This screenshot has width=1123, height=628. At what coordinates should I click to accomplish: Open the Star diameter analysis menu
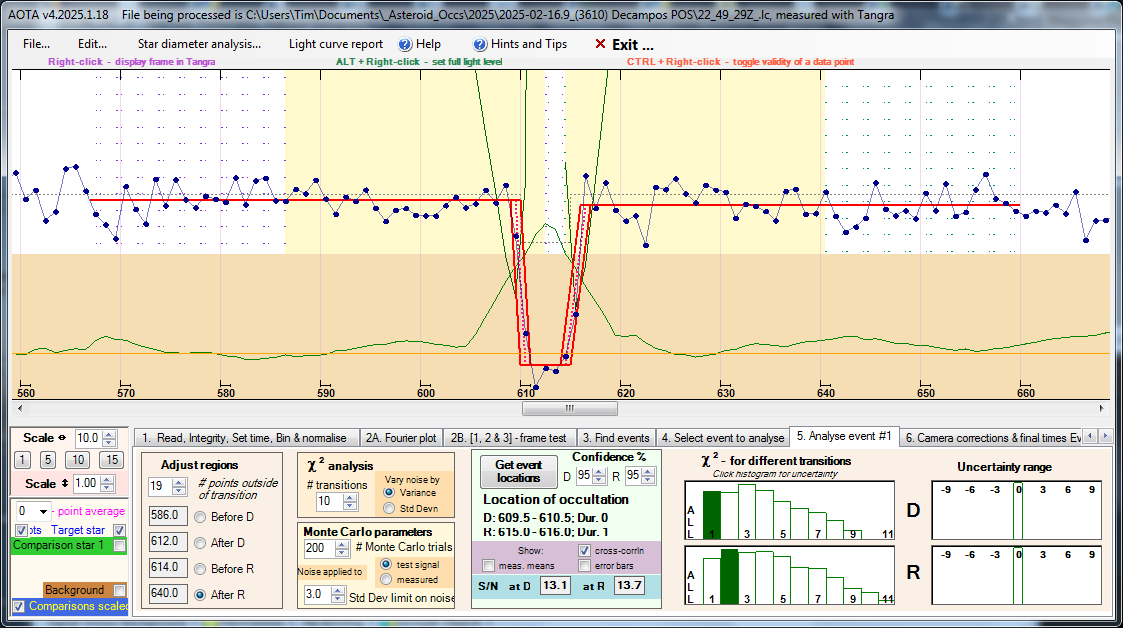pyautogui.click(x=199, y=44)
